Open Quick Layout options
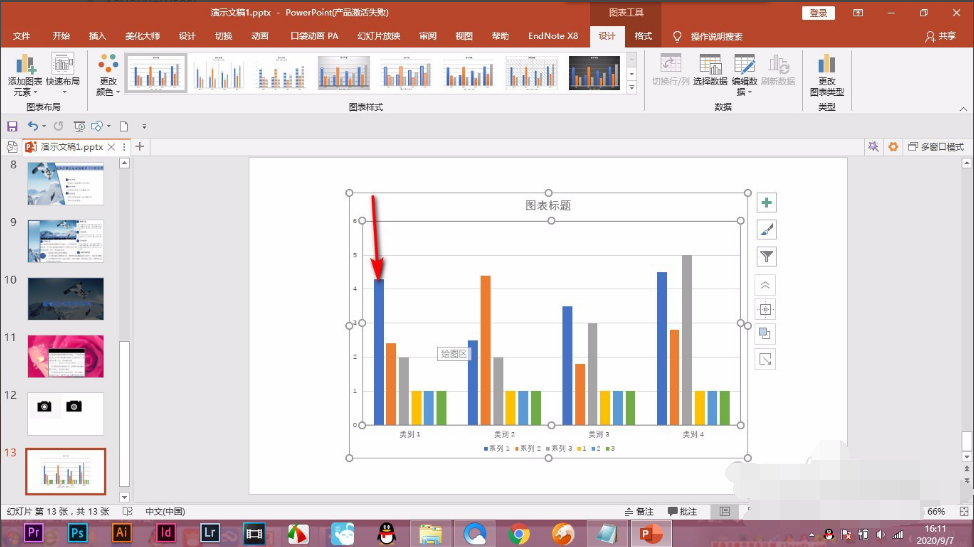Screen dimensions: 974x547 tap(63, 71)
